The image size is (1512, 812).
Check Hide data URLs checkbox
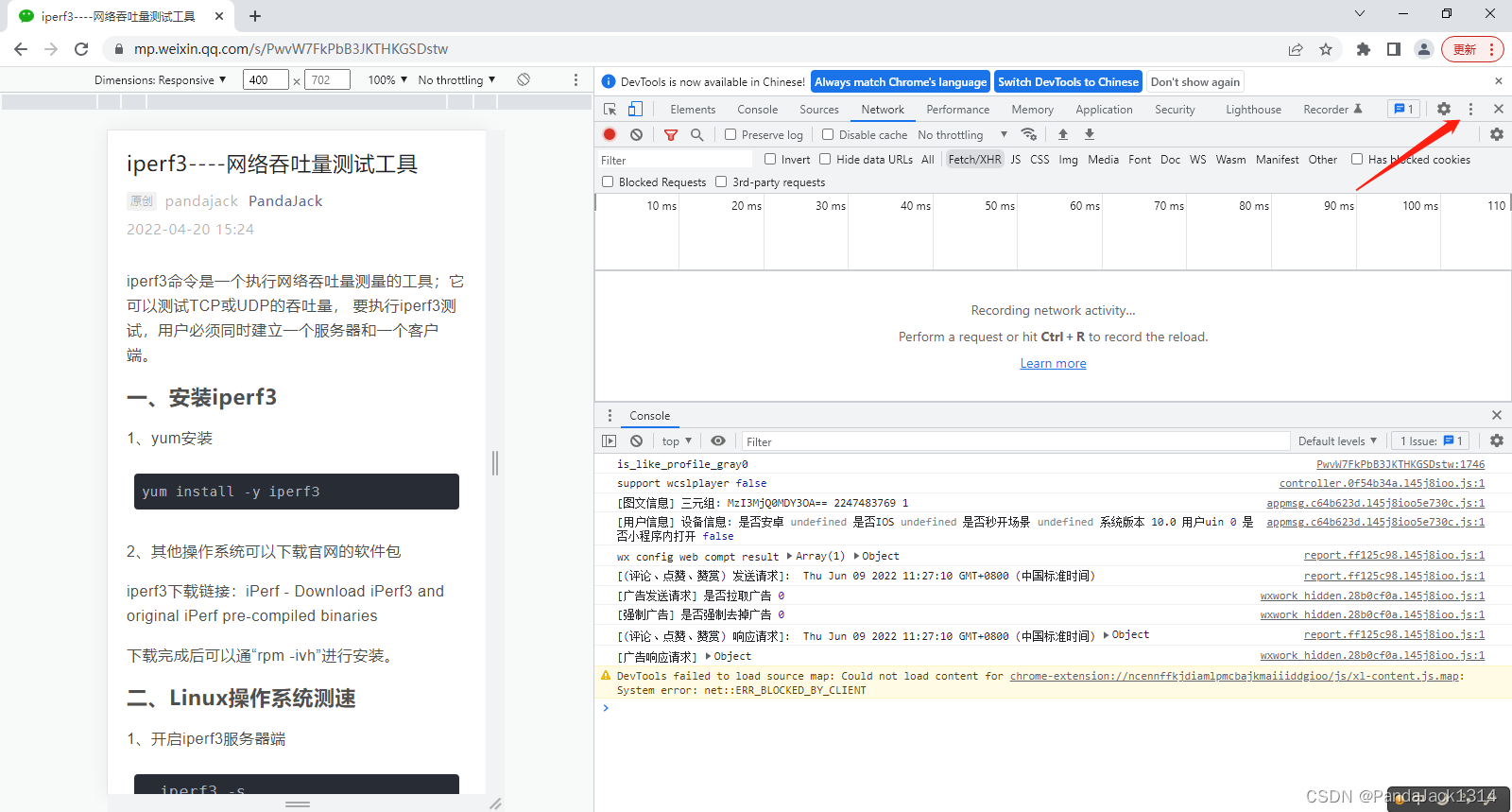pos(825,160)
